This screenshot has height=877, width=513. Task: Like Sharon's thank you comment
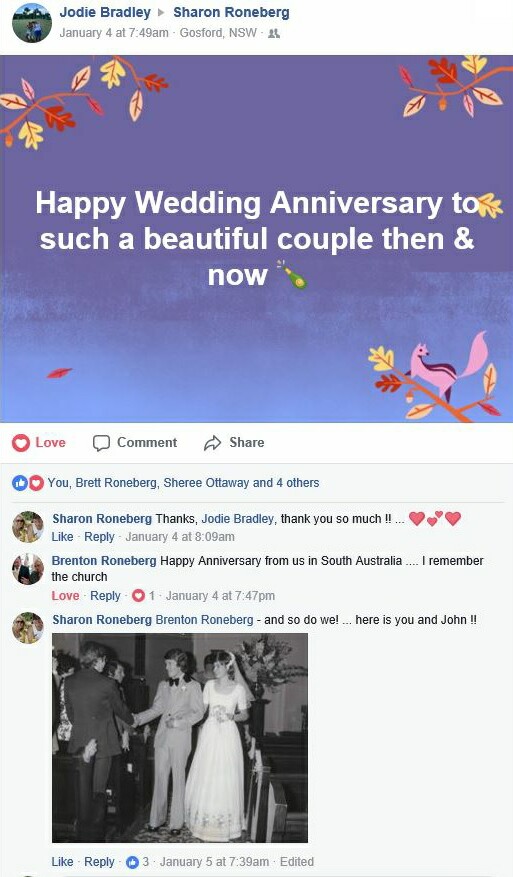62,537
